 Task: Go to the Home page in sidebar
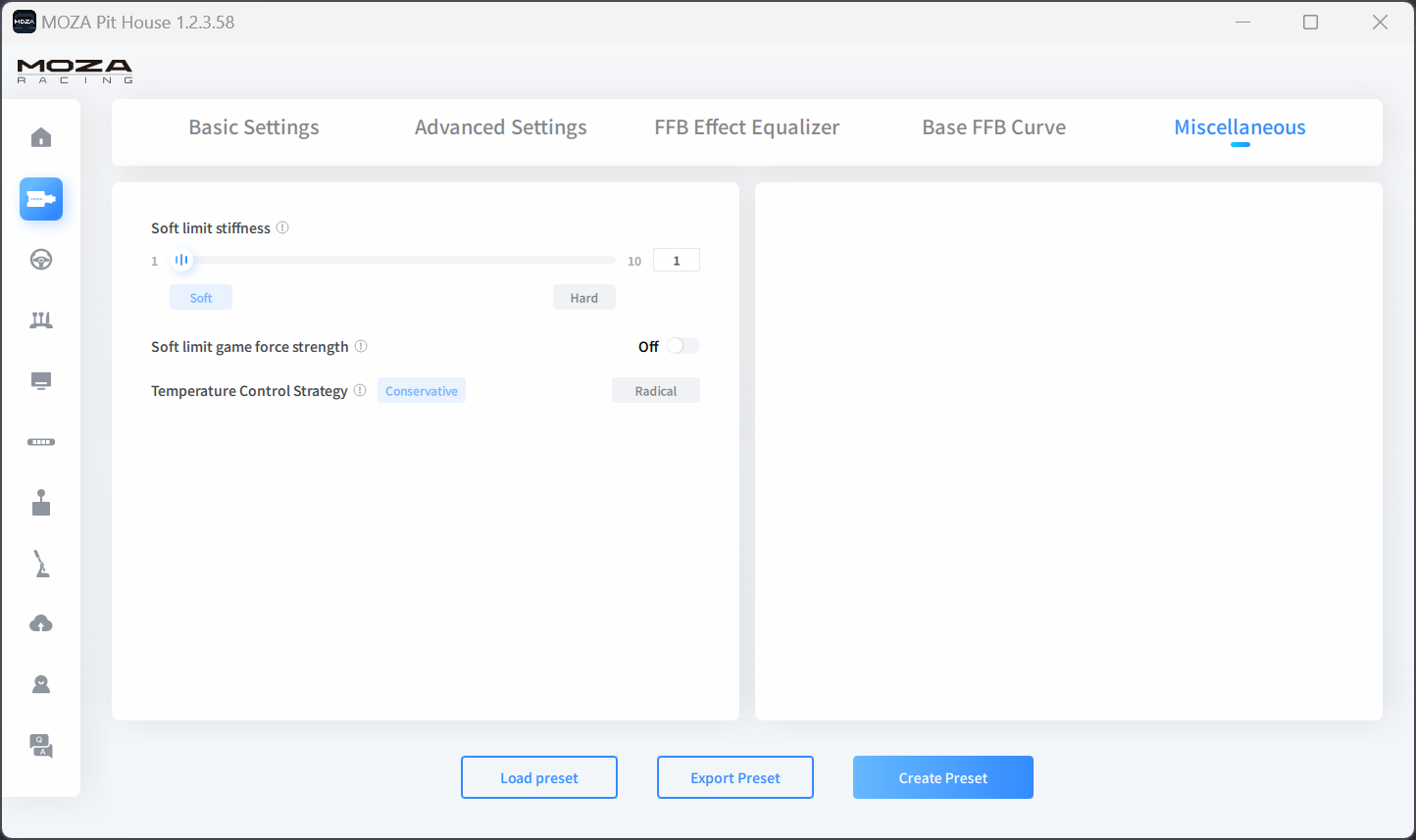pyautogui.click(x=41, y=137)
